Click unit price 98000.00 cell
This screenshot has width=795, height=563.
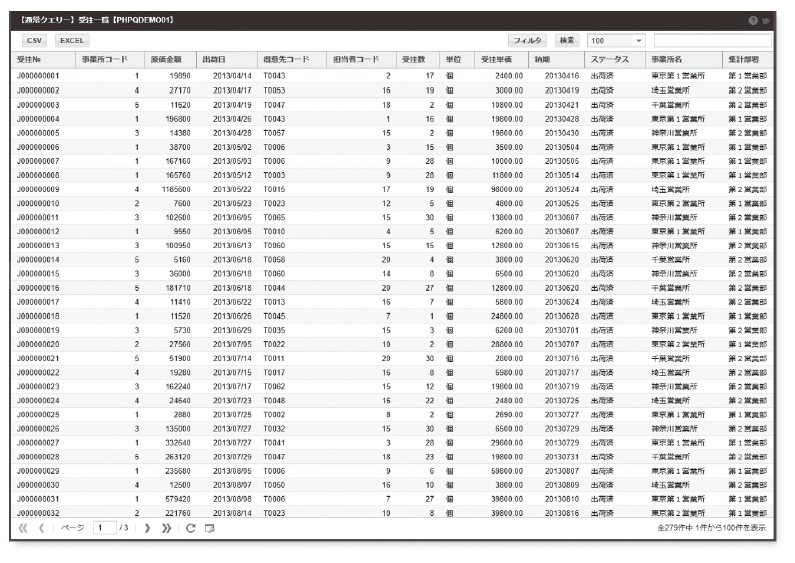[x=507, y=189]
